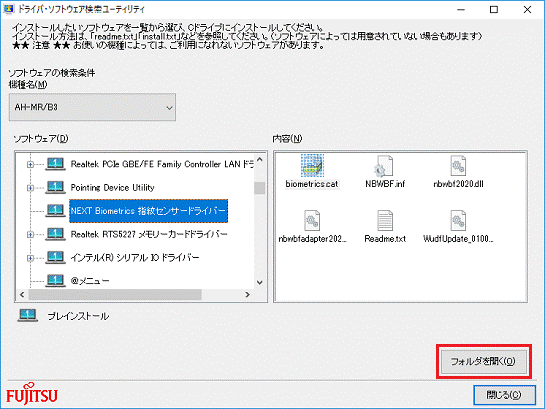
Task: Expand the Intel(R) Serial IO driver node
Action: coord(30,258)
